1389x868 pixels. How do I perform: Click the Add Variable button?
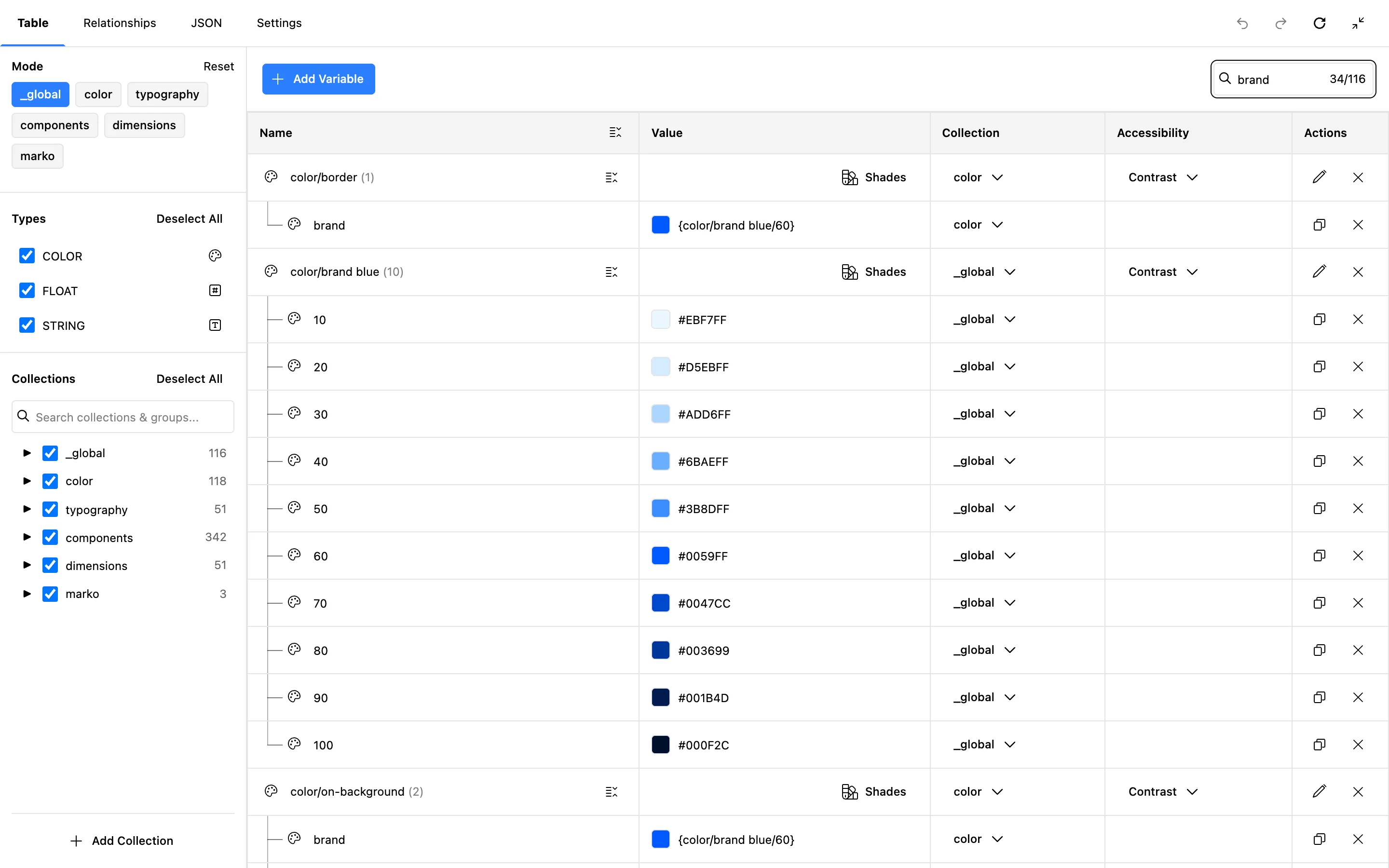coord(318,79)
